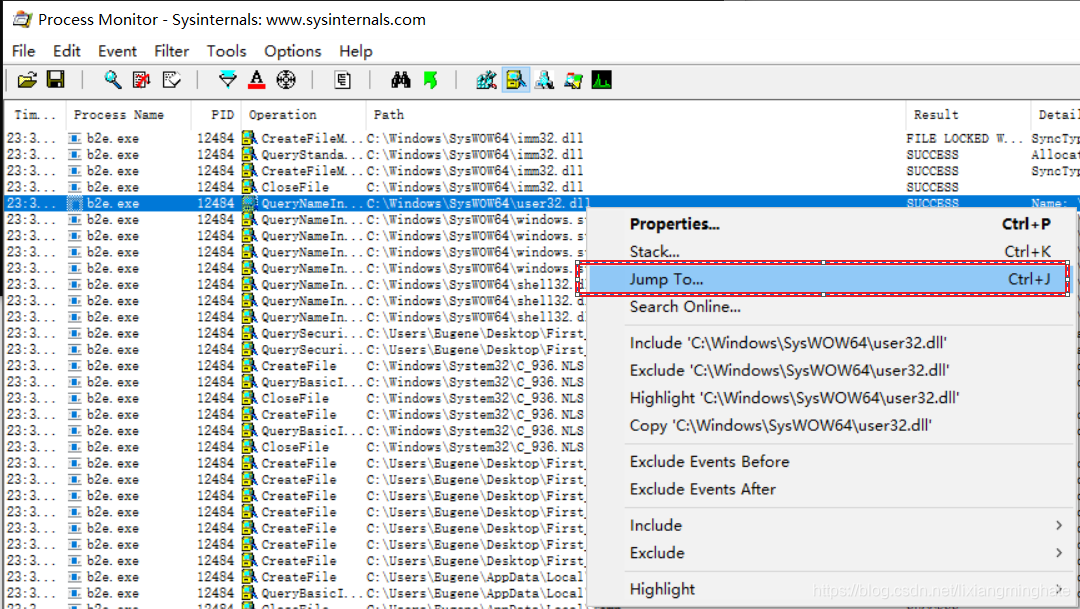Open the Event menu
The width and height of the screenshot is (1080, 609).
117,51
